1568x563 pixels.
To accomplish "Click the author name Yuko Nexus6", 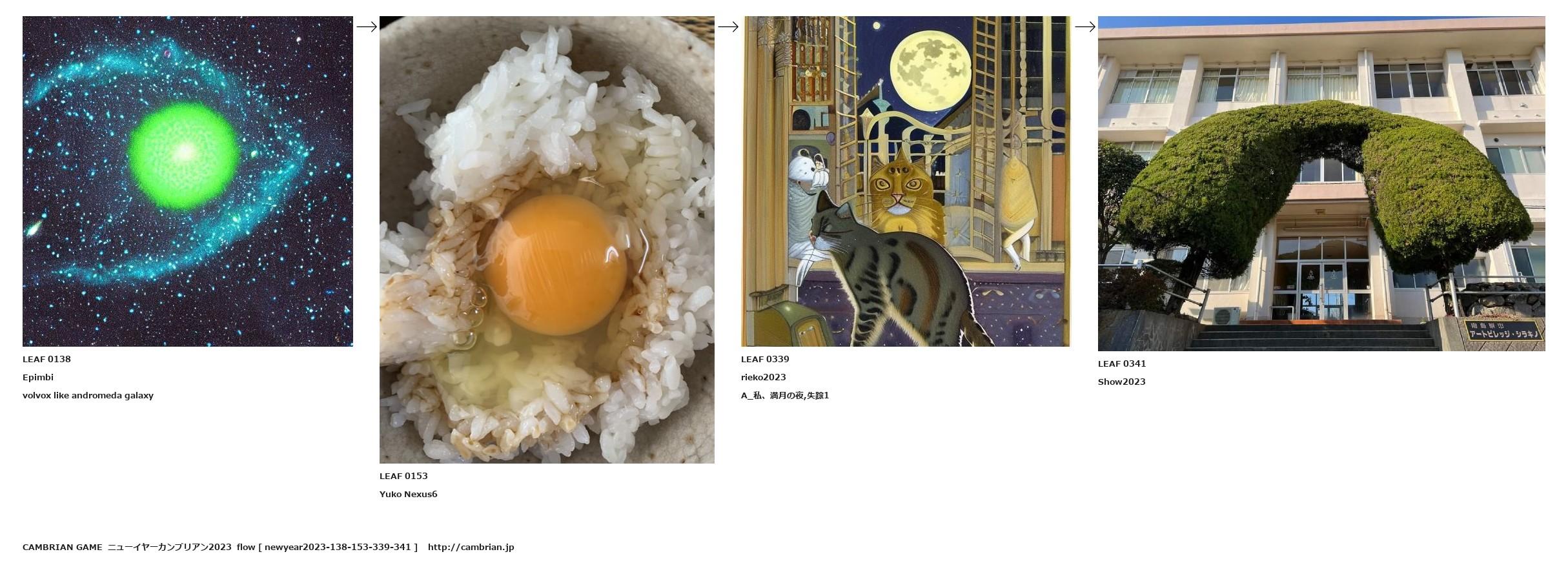I will [x=408, y=494].
